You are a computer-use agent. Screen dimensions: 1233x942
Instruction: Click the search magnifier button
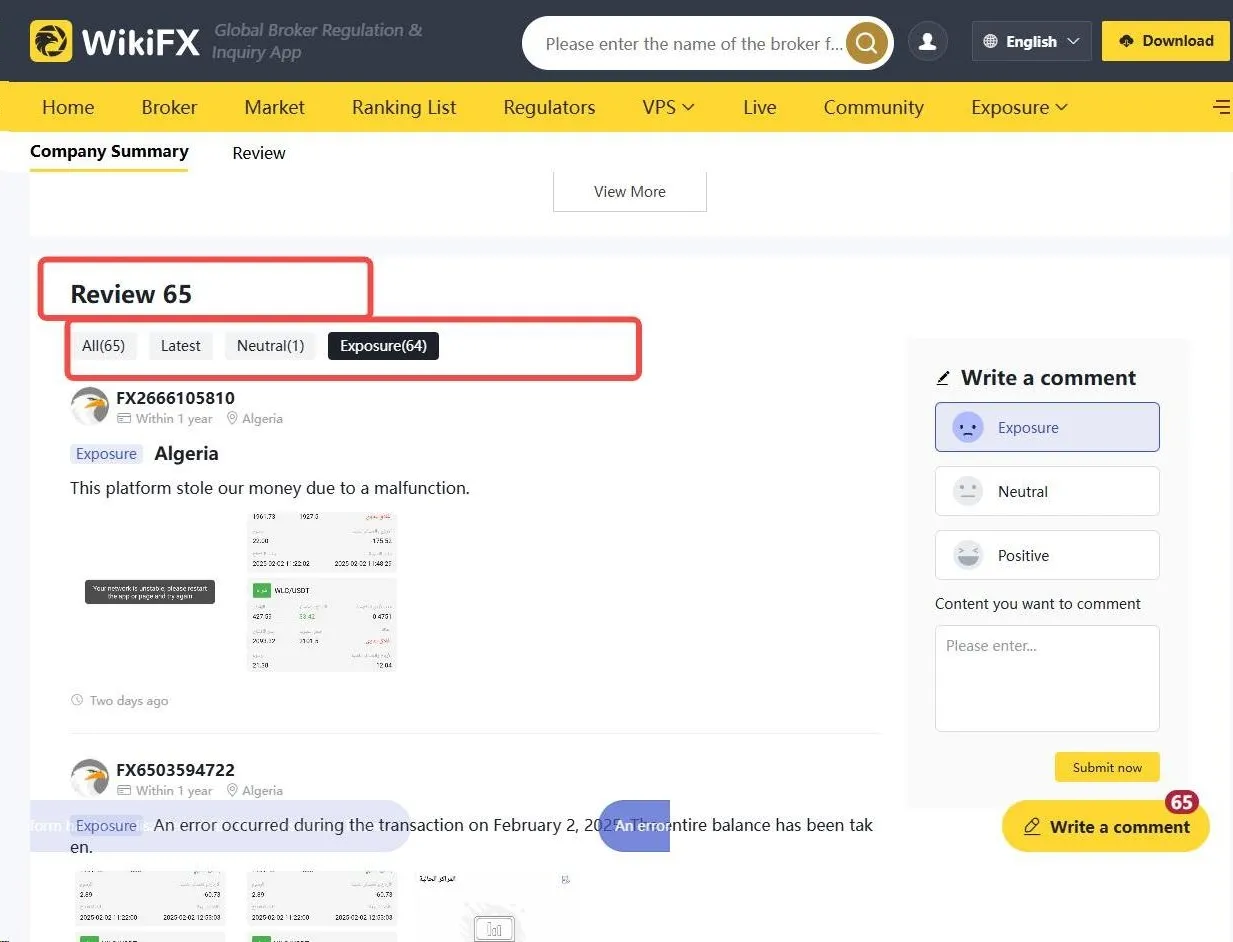click(x=866, y=43)
